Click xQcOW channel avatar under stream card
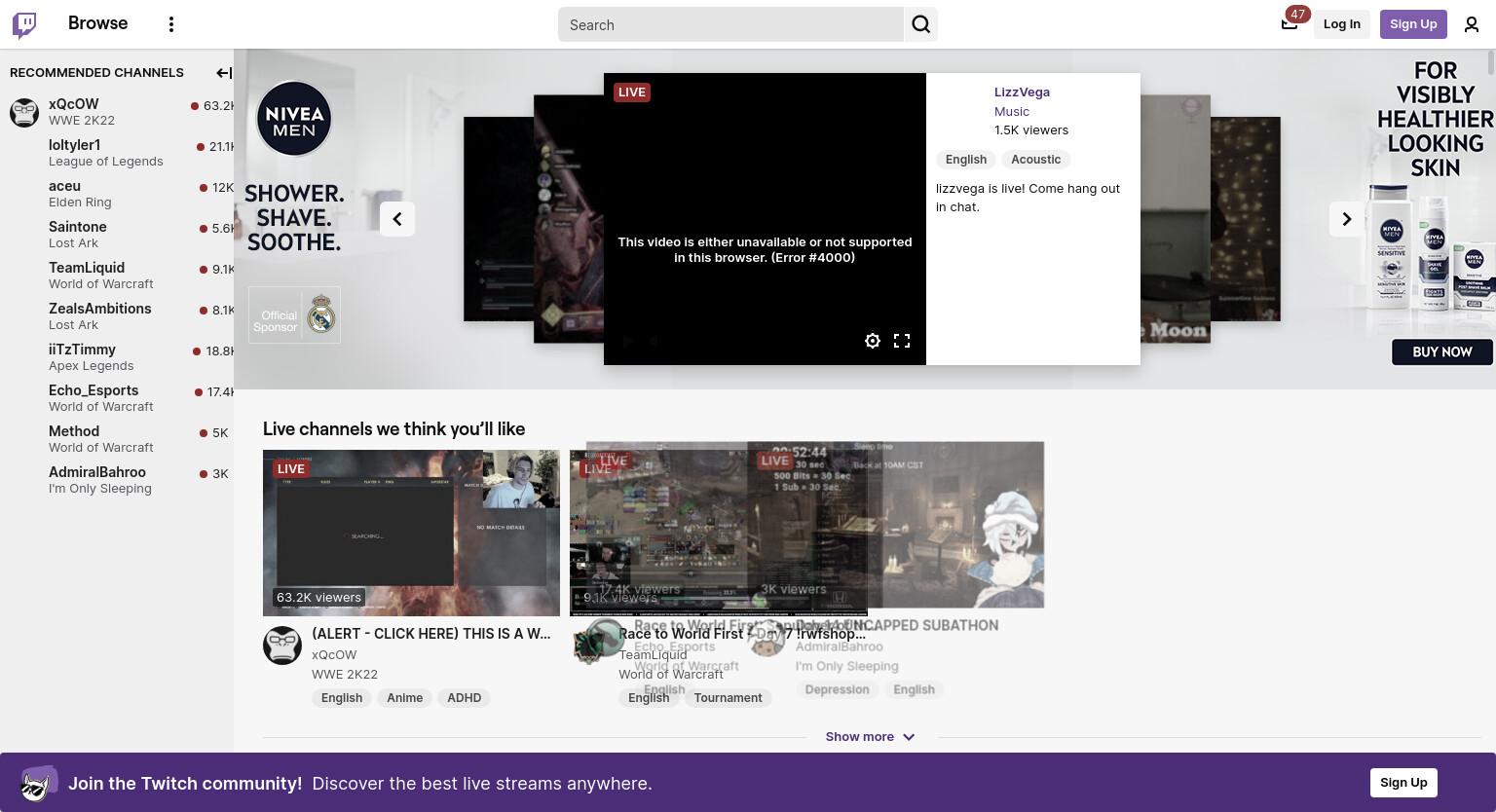This screenshot has height=812, width=1496. (282, 646)
